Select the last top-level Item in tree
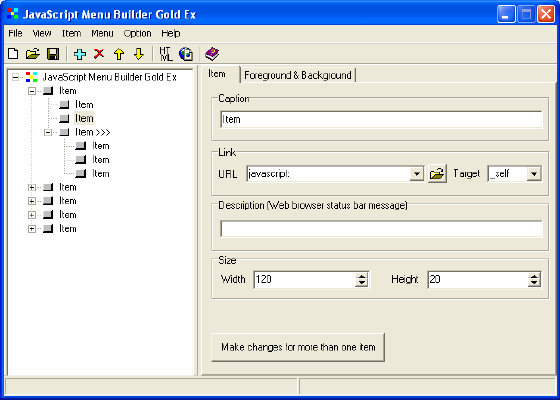The width and height of the screenshot is (560, 400). pyautogui.click(x=68, y=229)
